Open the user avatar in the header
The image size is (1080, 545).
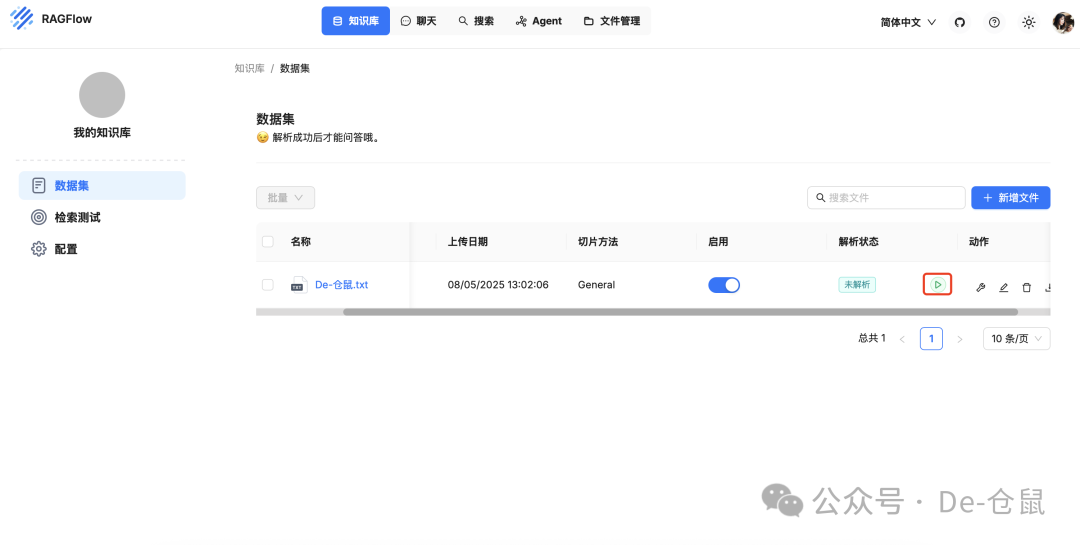(x=1063, y=22)
